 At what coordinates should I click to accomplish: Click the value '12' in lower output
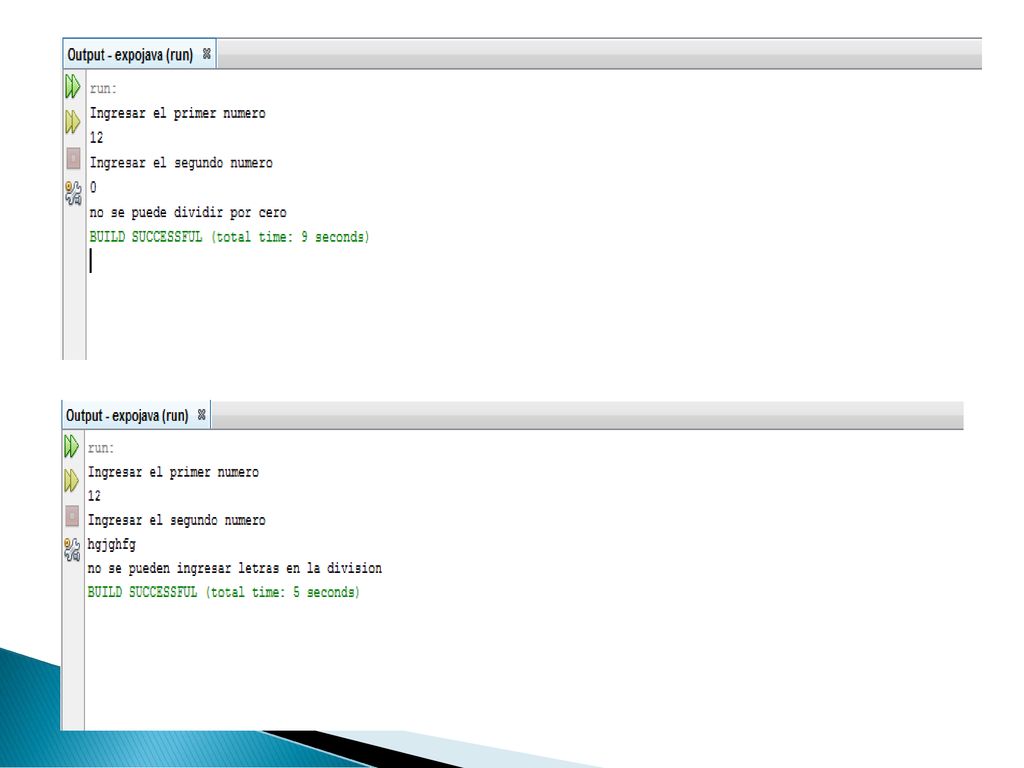coord(95,496)
